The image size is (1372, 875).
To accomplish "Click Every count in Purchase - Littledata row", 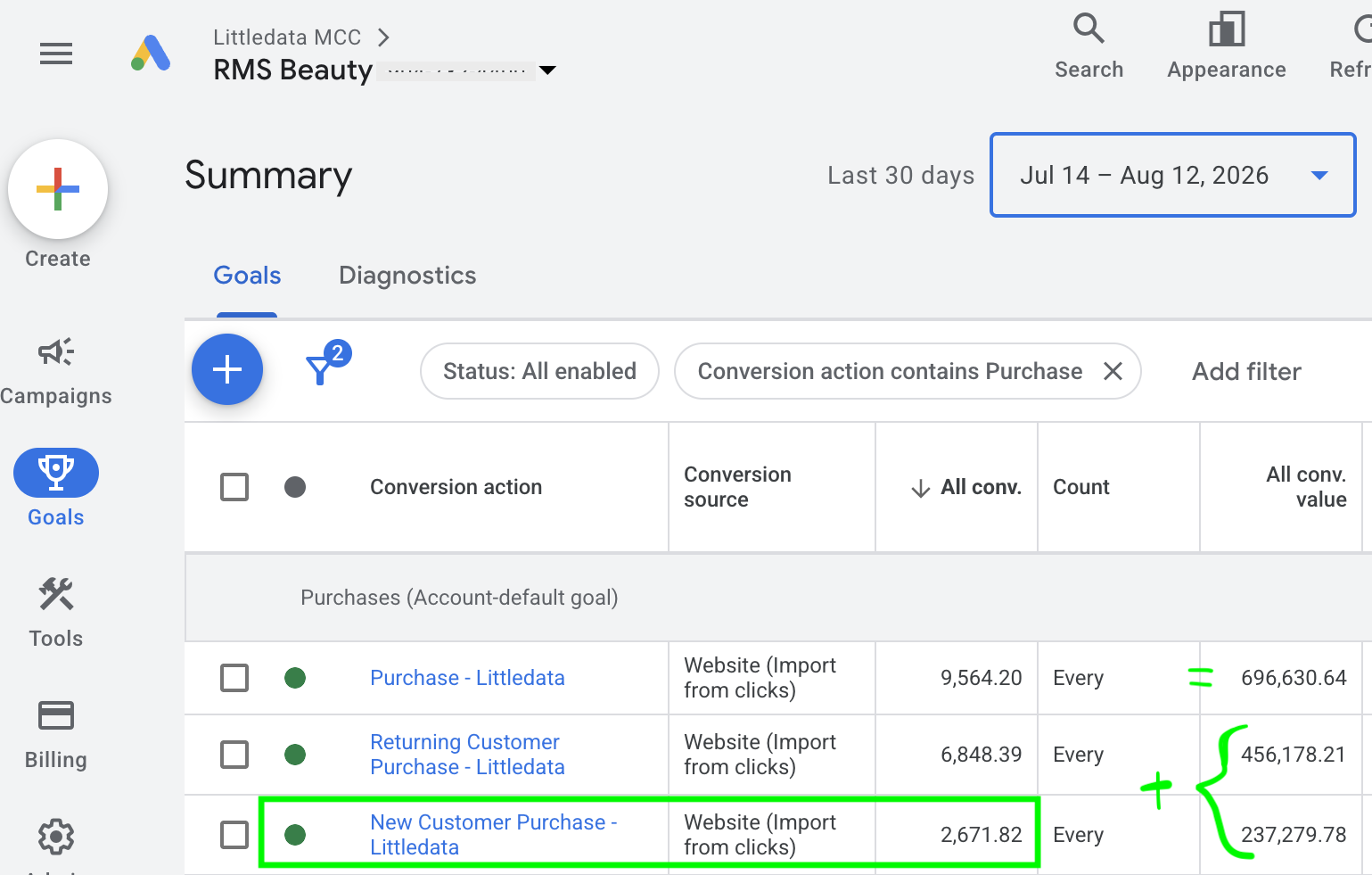I will (1078, 678).
